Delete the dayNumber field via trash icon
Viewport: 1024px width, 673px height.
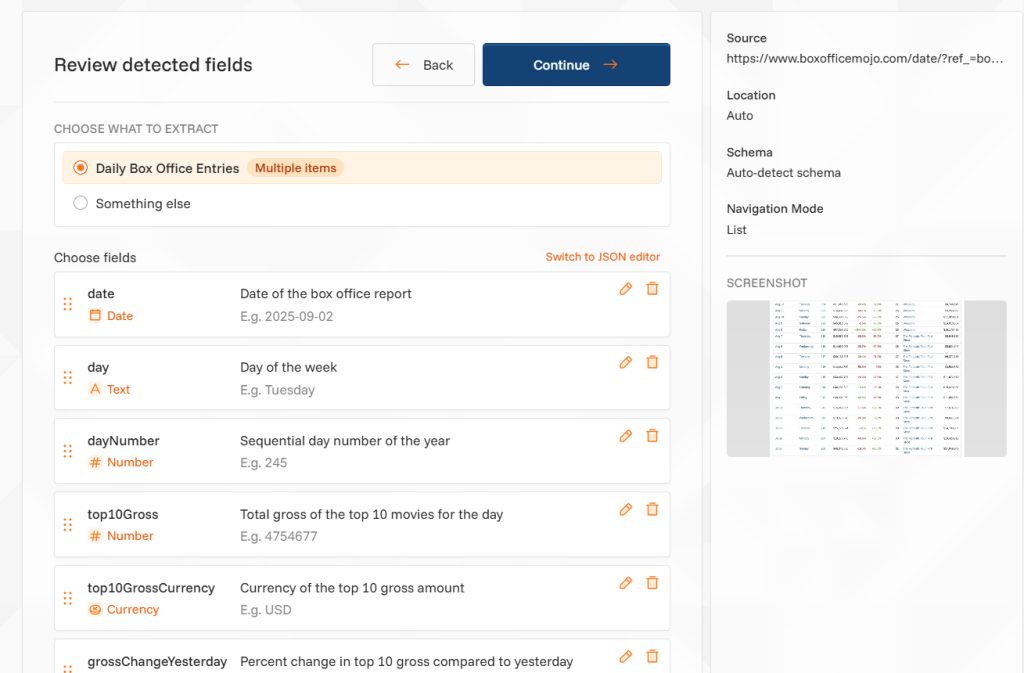click(652, 436)
